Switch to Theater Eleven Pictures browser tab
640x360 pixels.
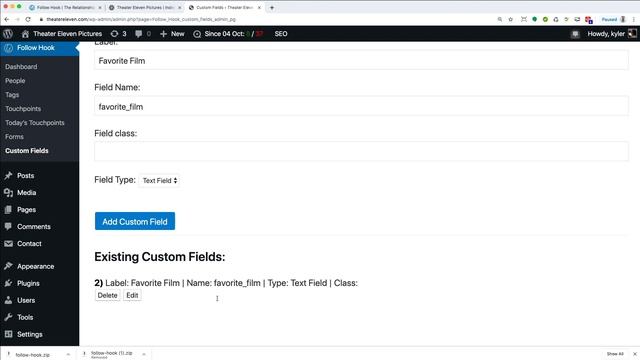145,7
